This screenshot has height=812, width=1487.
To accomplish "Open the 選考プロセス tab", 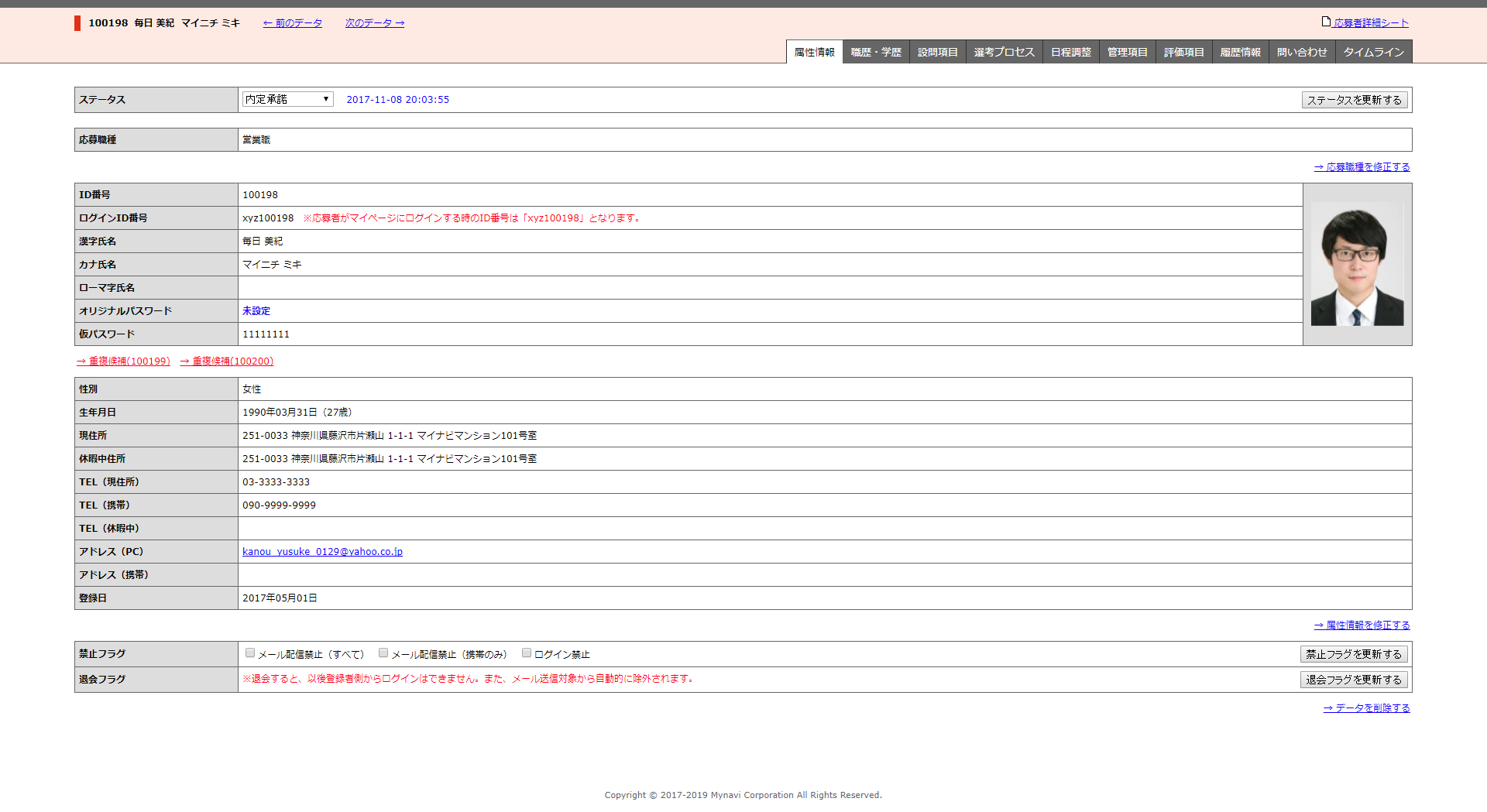I will pyautogui.click(x=1004, y=52).
